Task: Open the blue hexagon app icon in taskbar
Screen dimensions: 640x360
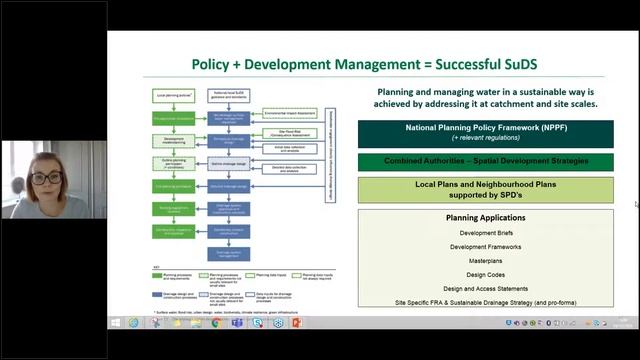Action: coord(278,323)
